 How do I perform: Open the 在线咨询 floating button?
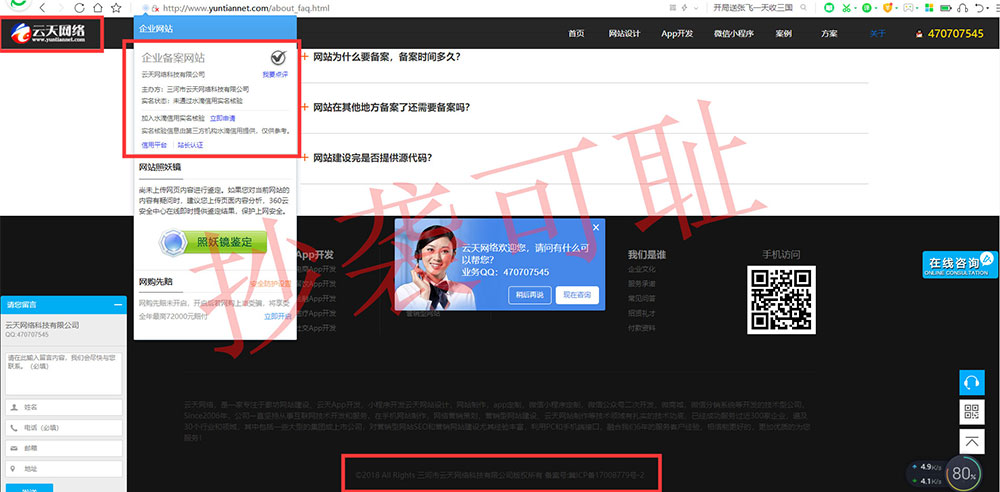(960, 265)
